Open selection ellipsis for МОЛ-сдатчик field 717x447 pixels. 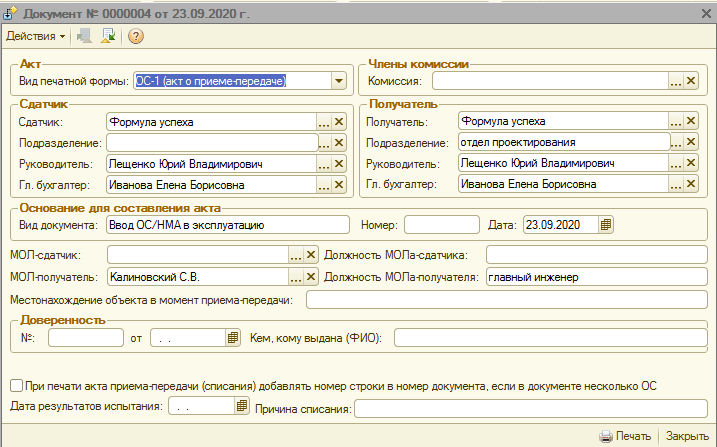pos(295,255)
